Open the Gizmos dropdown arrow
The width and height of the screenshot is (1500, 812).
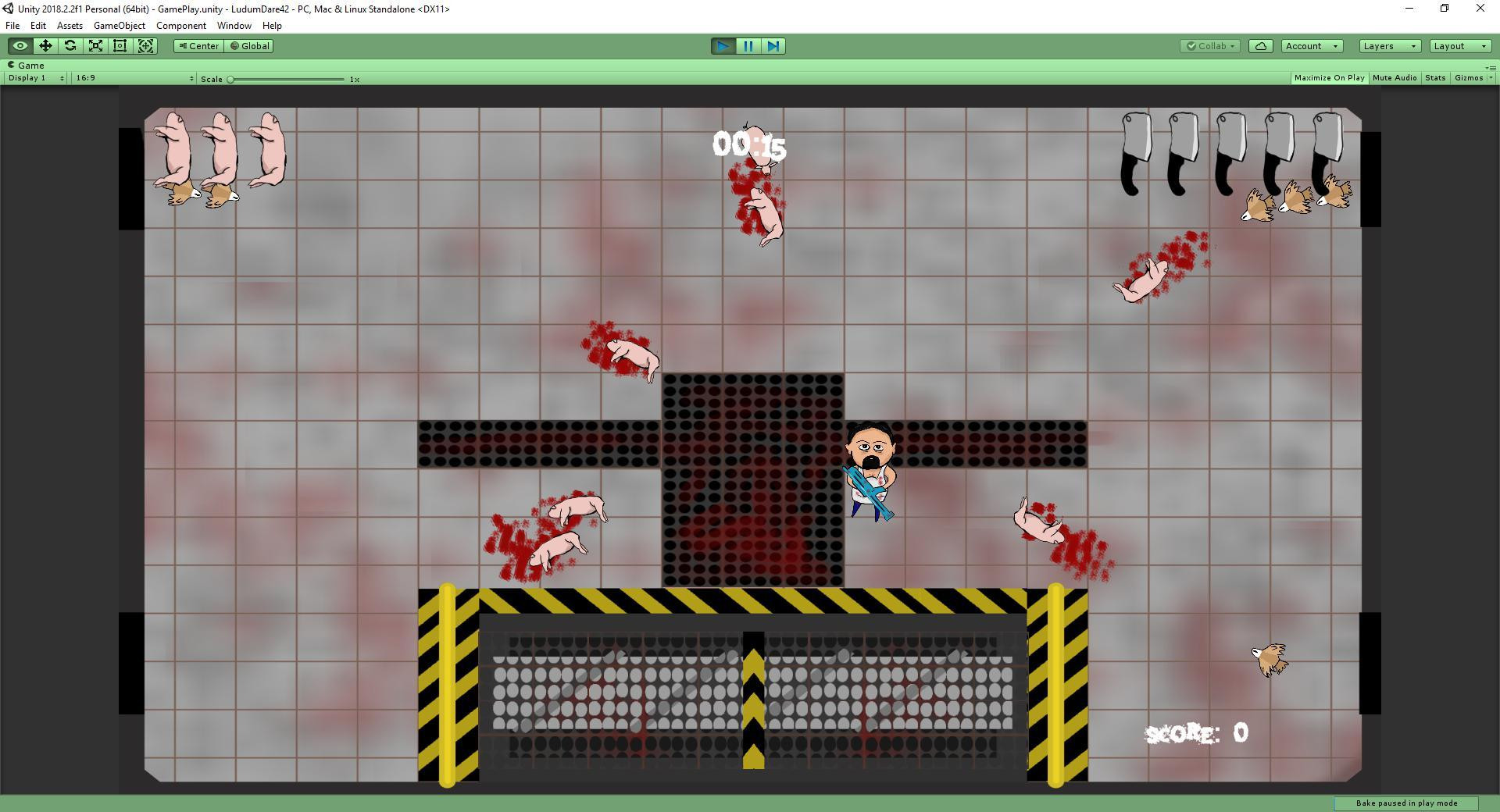coord(1491,78)
